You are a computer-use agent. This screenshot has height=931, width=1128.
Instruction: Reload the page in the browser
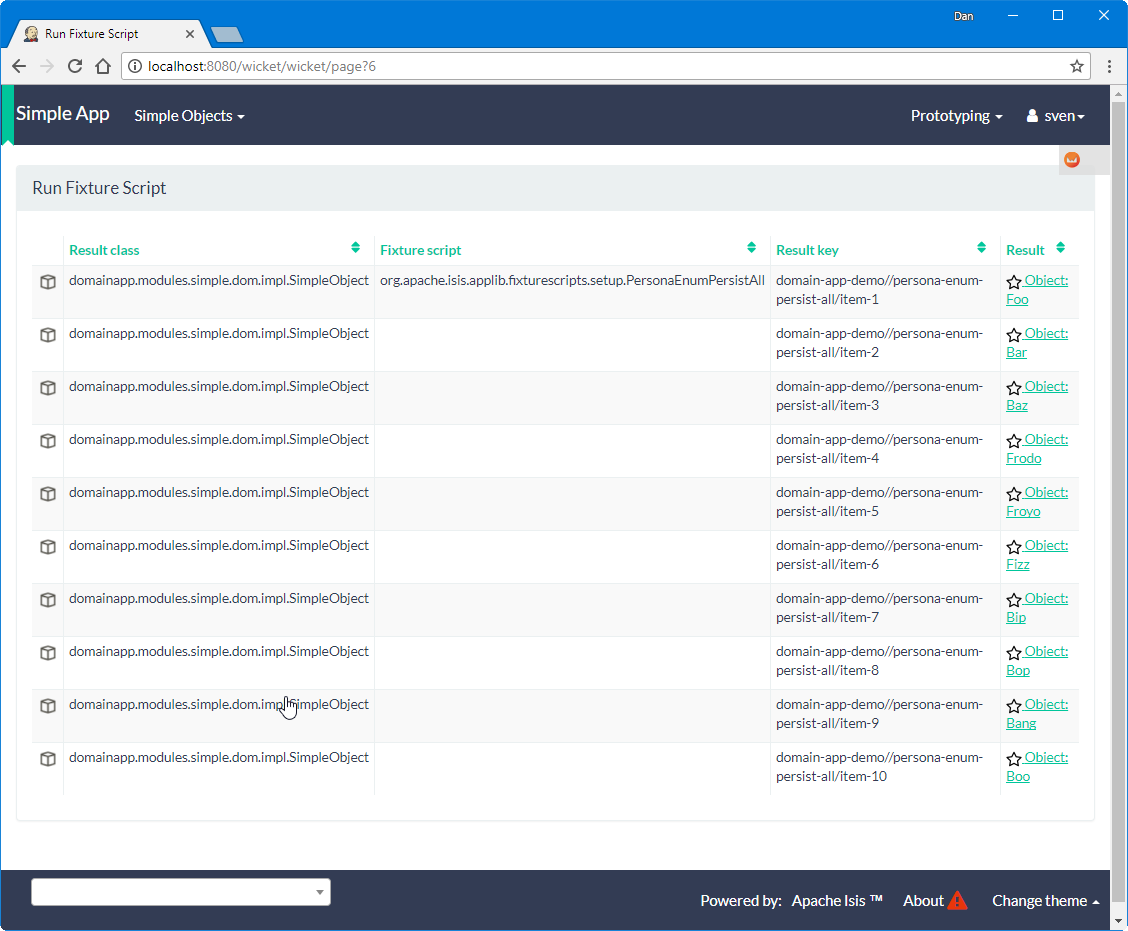point(74,66)
